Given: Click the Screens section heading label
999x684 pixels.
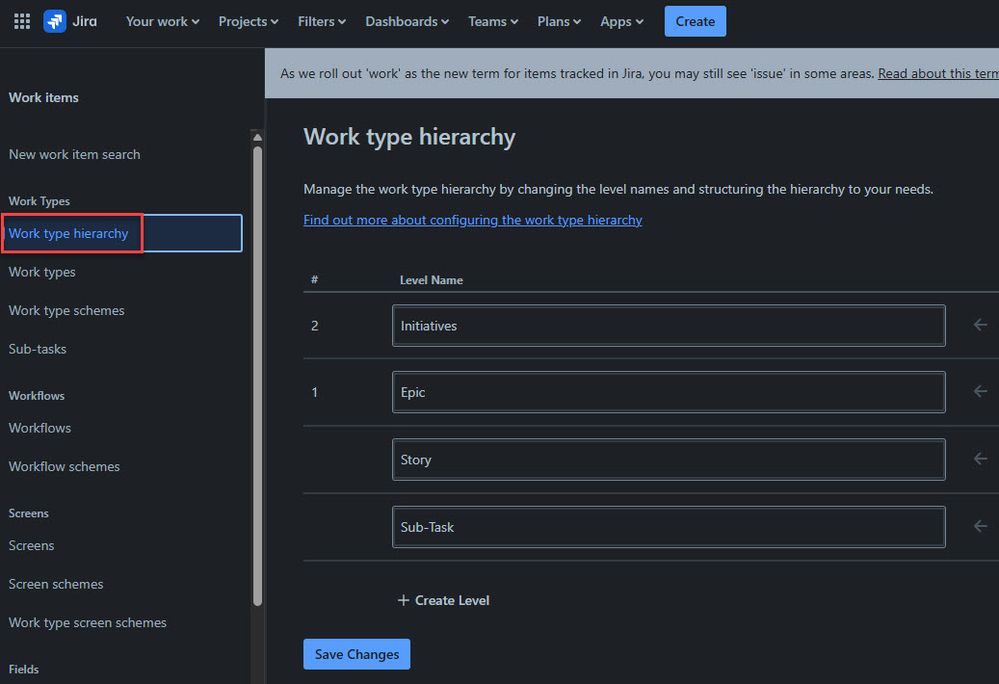Looking at the screenshot, I should click(29, 513).
